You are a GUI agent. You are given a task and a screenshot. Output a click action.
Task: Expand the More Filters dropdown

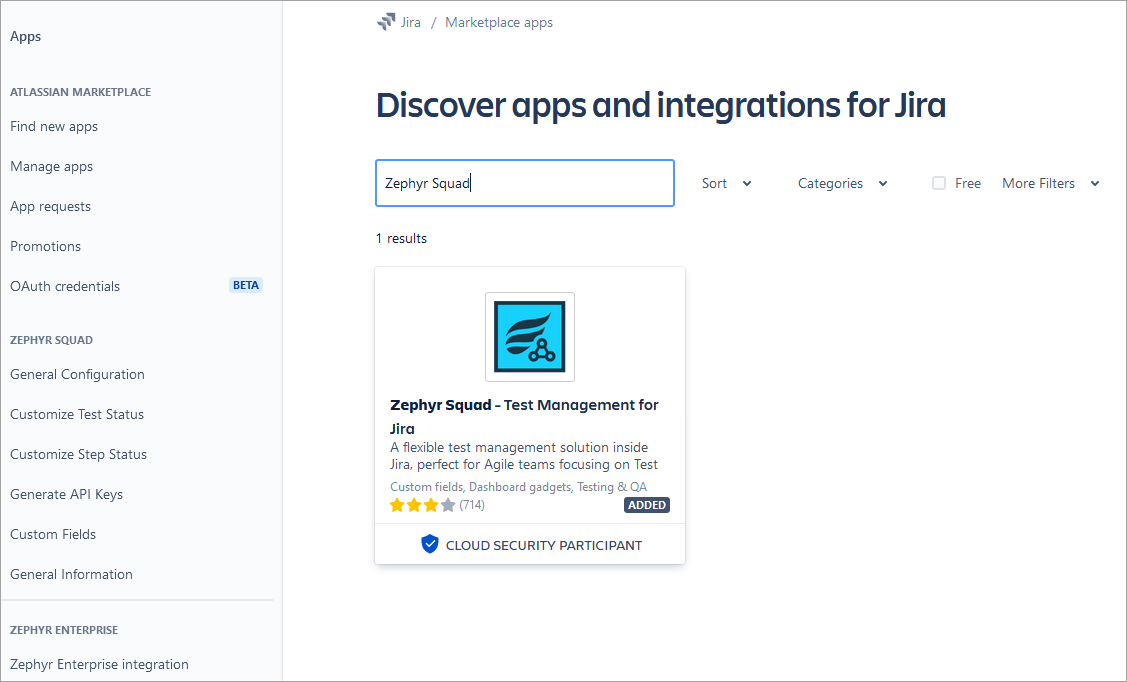[x=1050, y=183]
